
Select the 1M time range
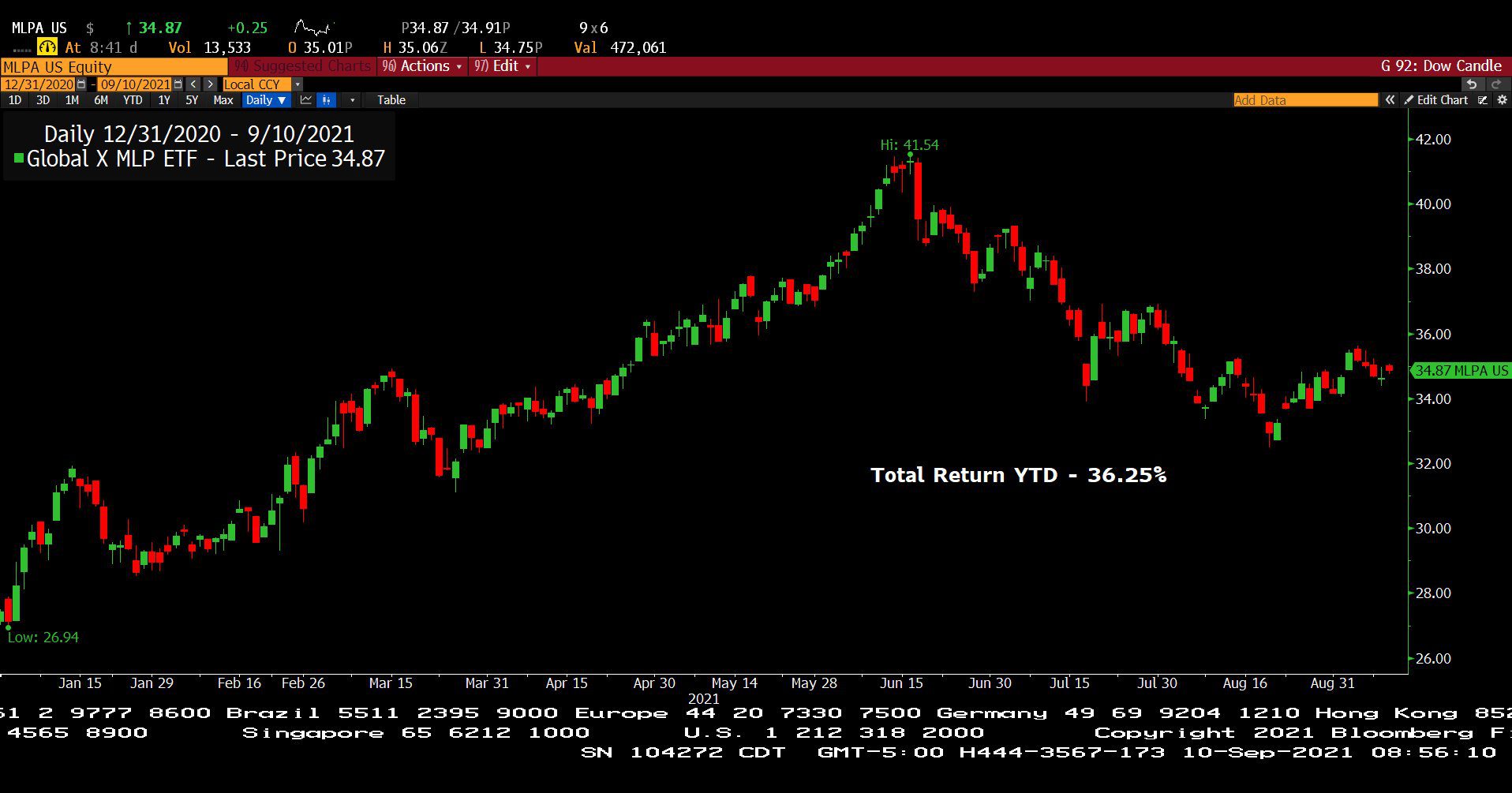pyautogui.click(x=72, y=100)
